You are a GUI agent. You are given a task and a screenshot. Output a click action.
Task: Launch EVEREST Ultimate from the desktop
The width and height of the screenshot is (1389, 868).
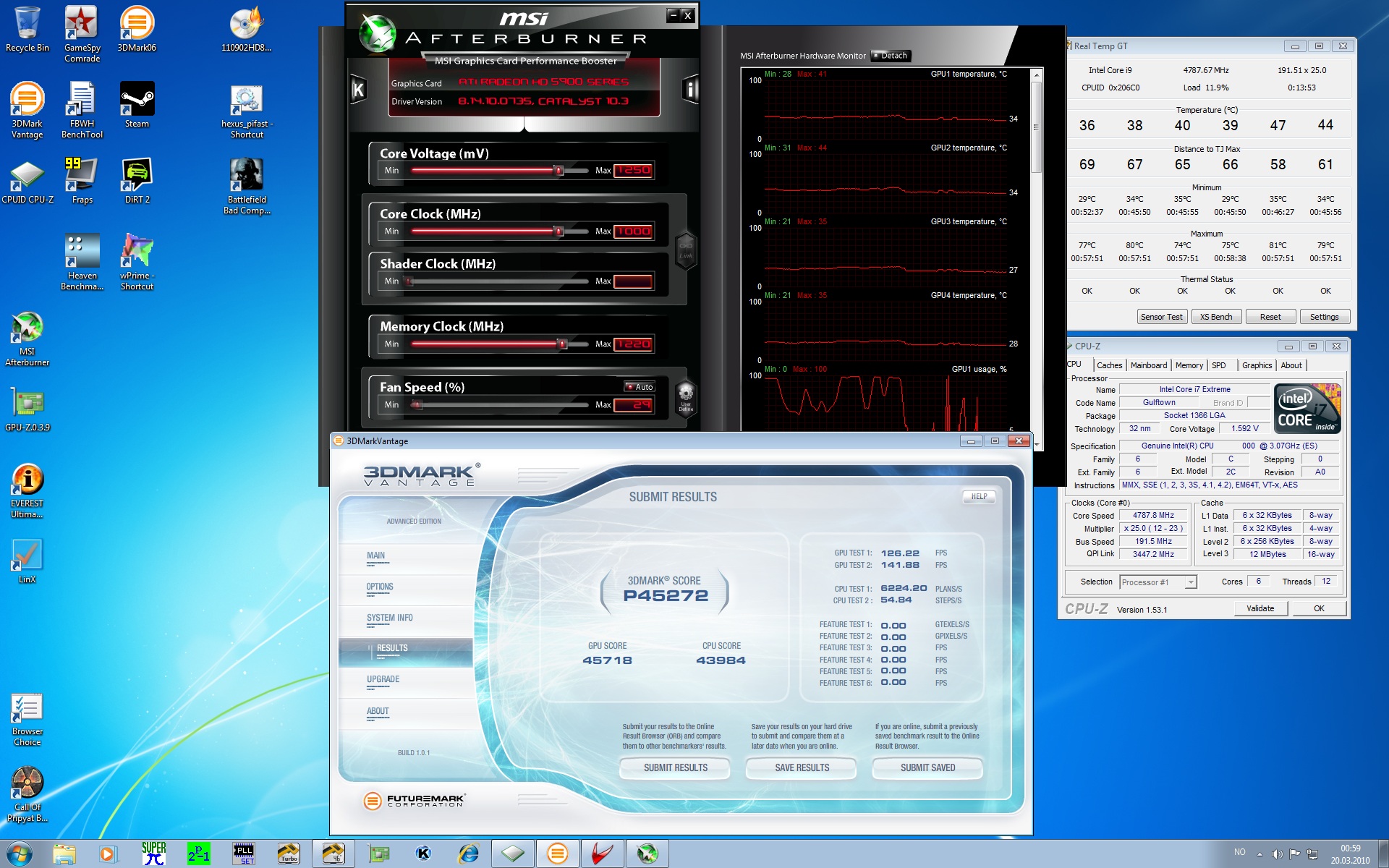tap(27, 490)
